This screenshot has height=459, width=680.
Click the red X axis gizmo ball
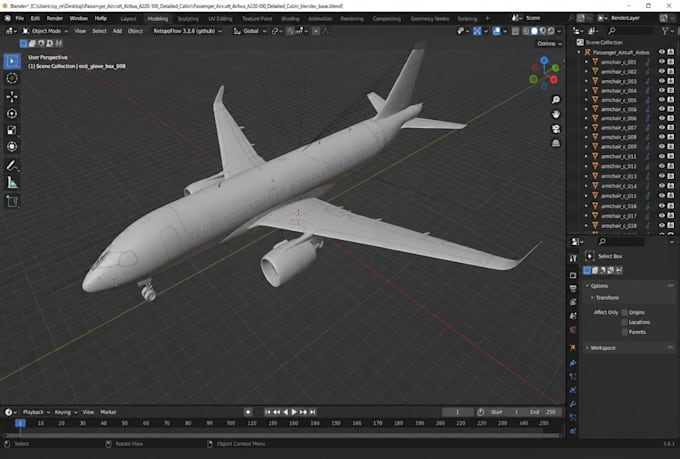(554, 80)
